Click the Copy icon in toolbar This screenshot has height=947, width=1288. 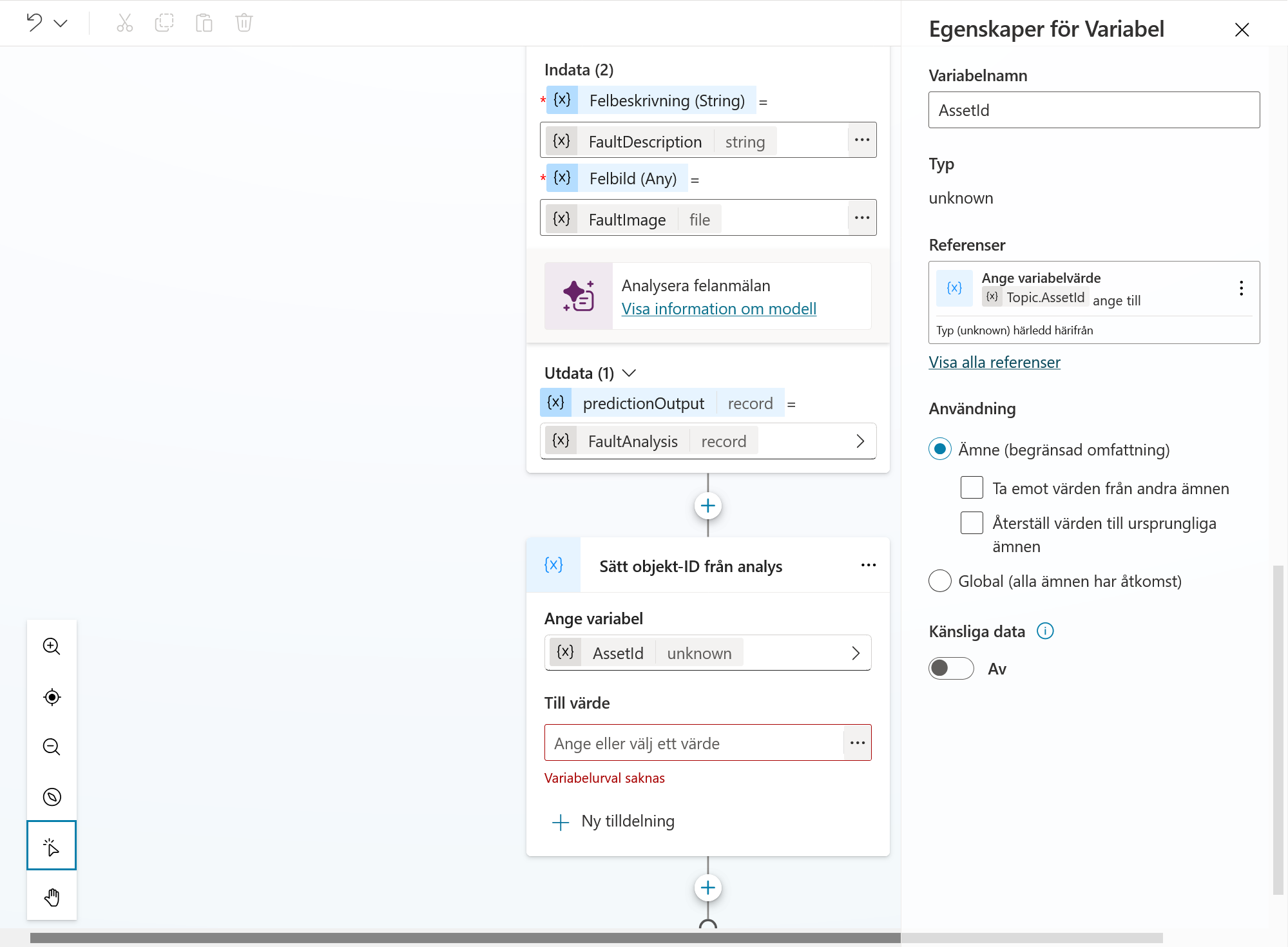164,23
